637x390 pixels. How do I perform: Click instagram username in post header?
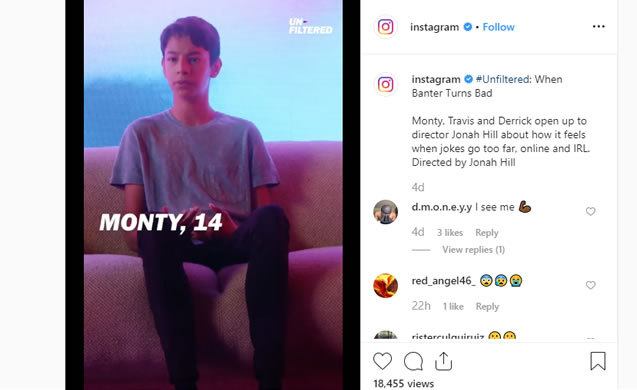pyautogui.click(x=434, y=27)
